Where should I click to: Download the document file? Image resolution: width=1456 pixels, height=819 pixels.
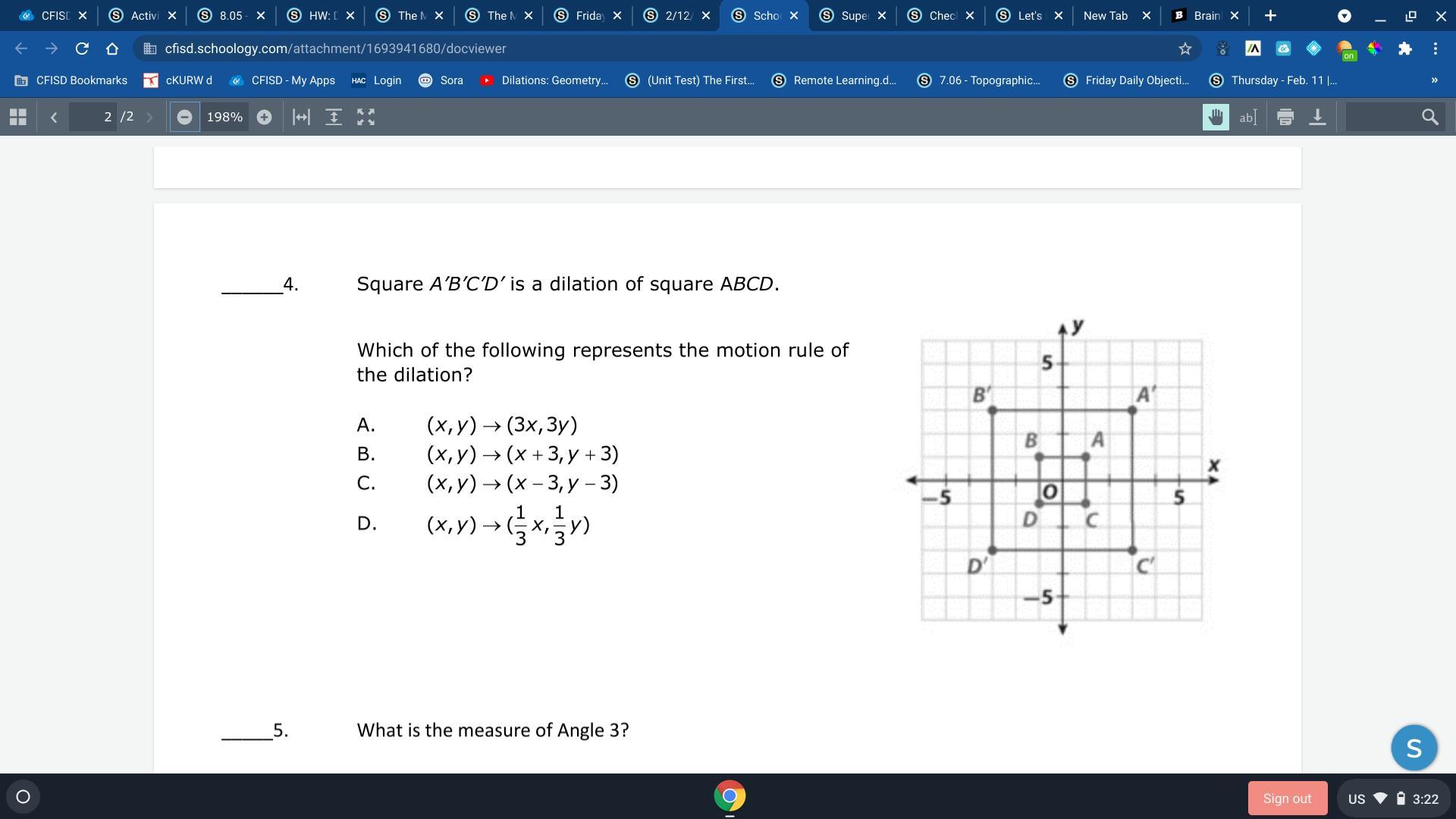(1317, 117)
